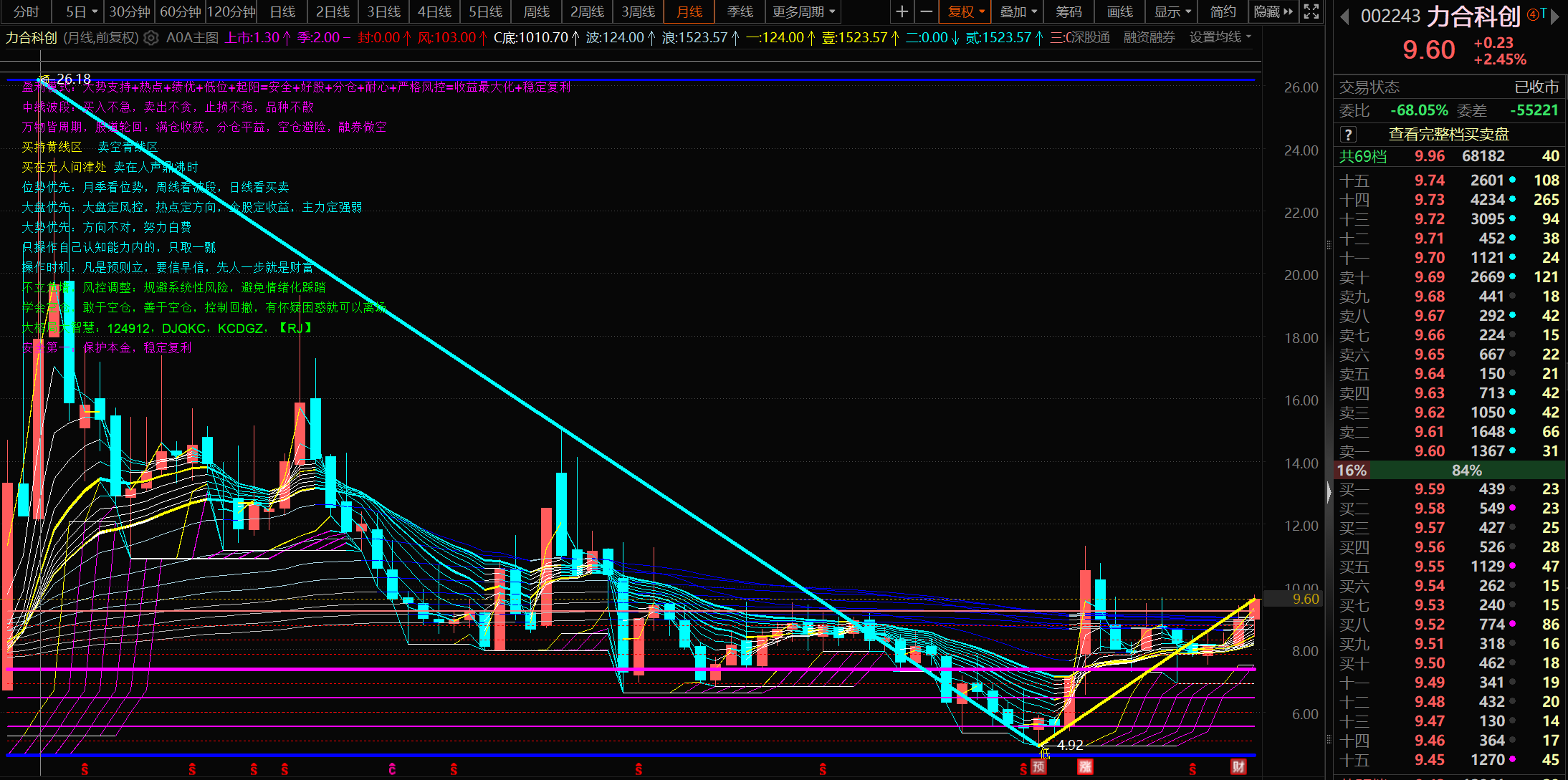
Task: Open the 复权 adjustment dropdown
Action: [966, 11]
